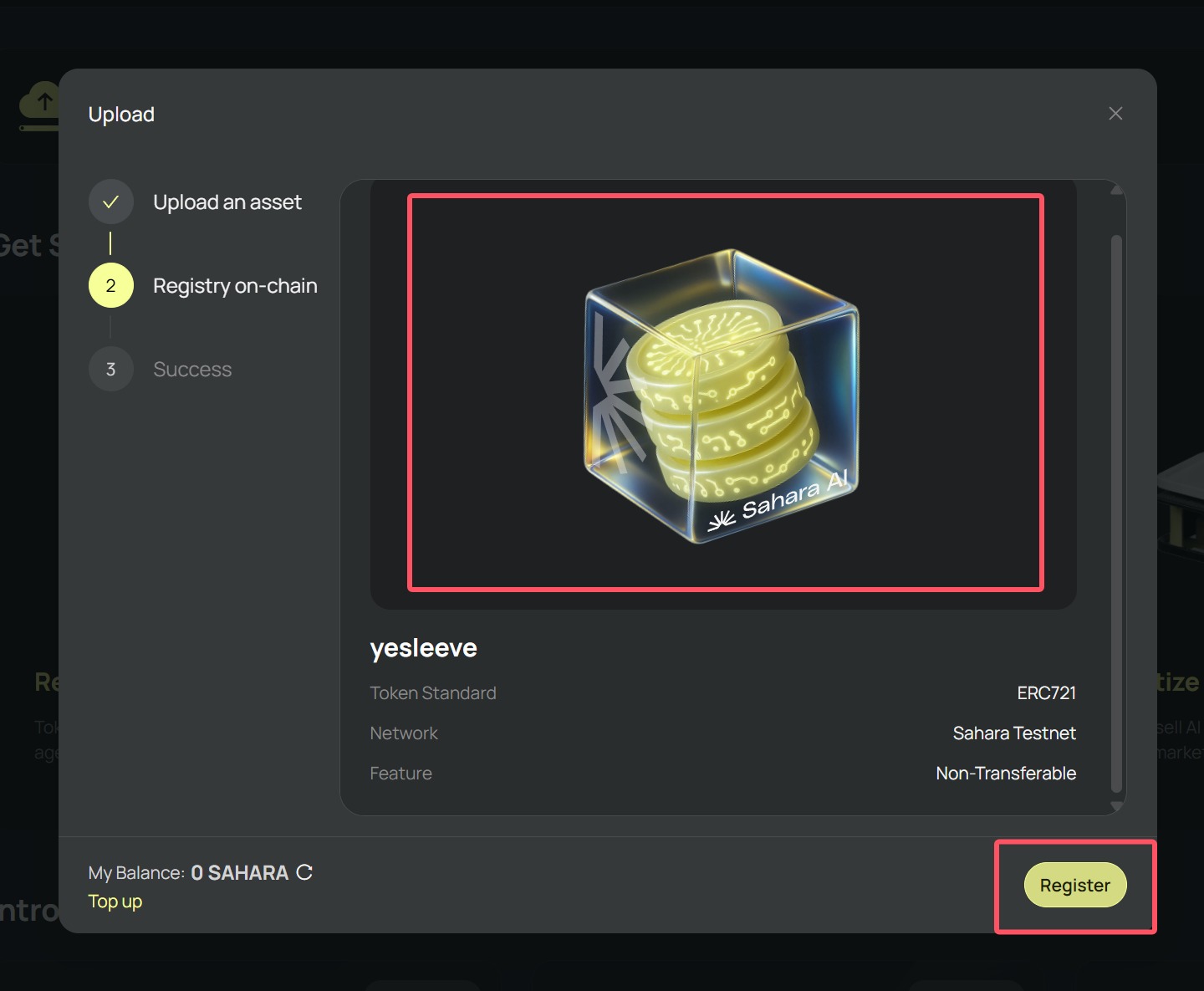Click the Upload dialog title

(121, 115)
